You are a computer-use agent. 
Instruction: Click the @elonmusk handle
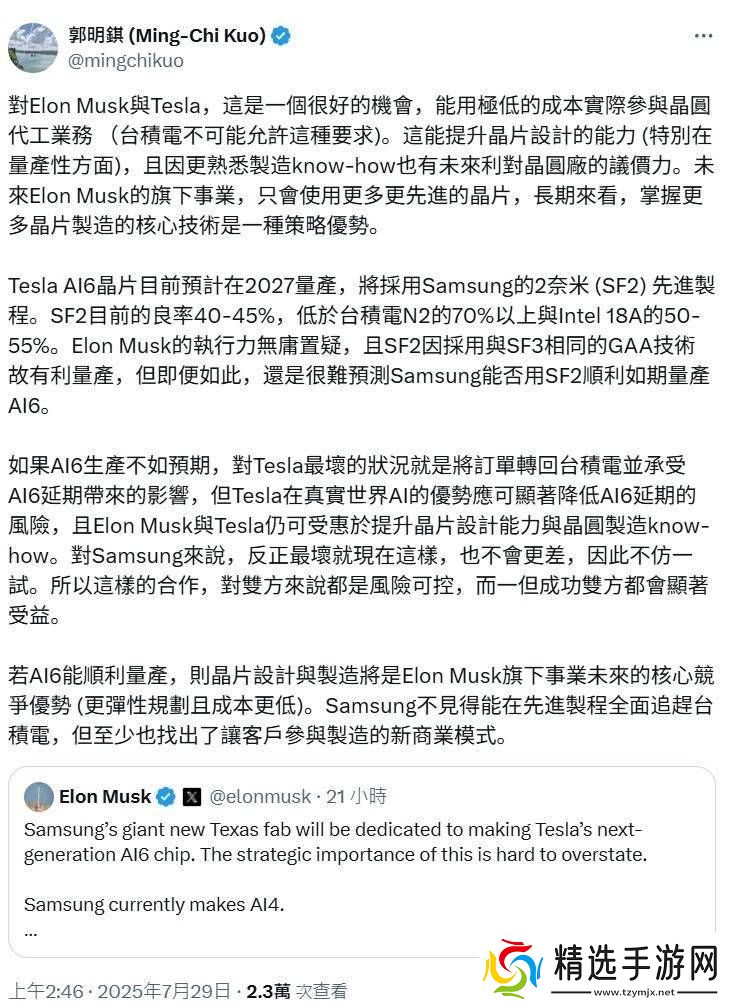coord(257,797)
